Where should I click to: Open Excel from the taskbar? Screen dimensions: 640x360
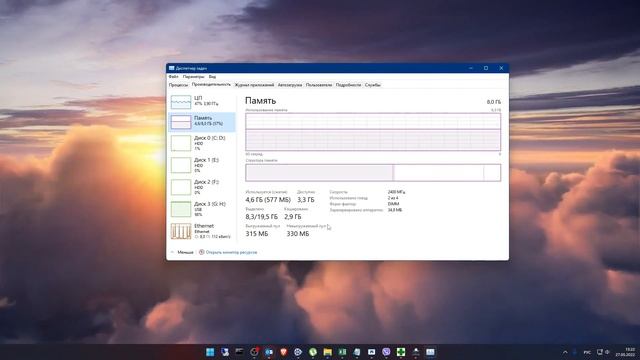tap(342, 352)
